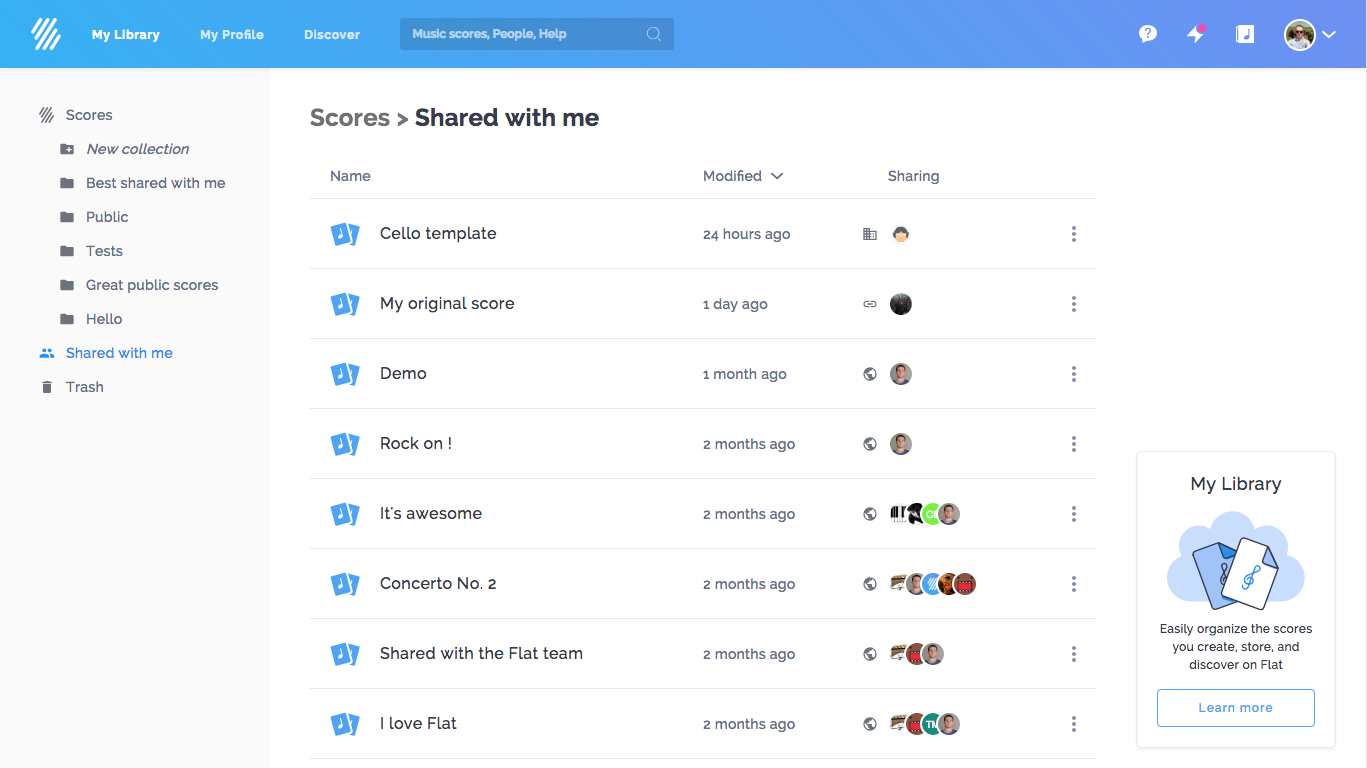Click the Cello template score icon
Image resolution: width=1367 pixels, height=768 pixels.
coord(345,234)
